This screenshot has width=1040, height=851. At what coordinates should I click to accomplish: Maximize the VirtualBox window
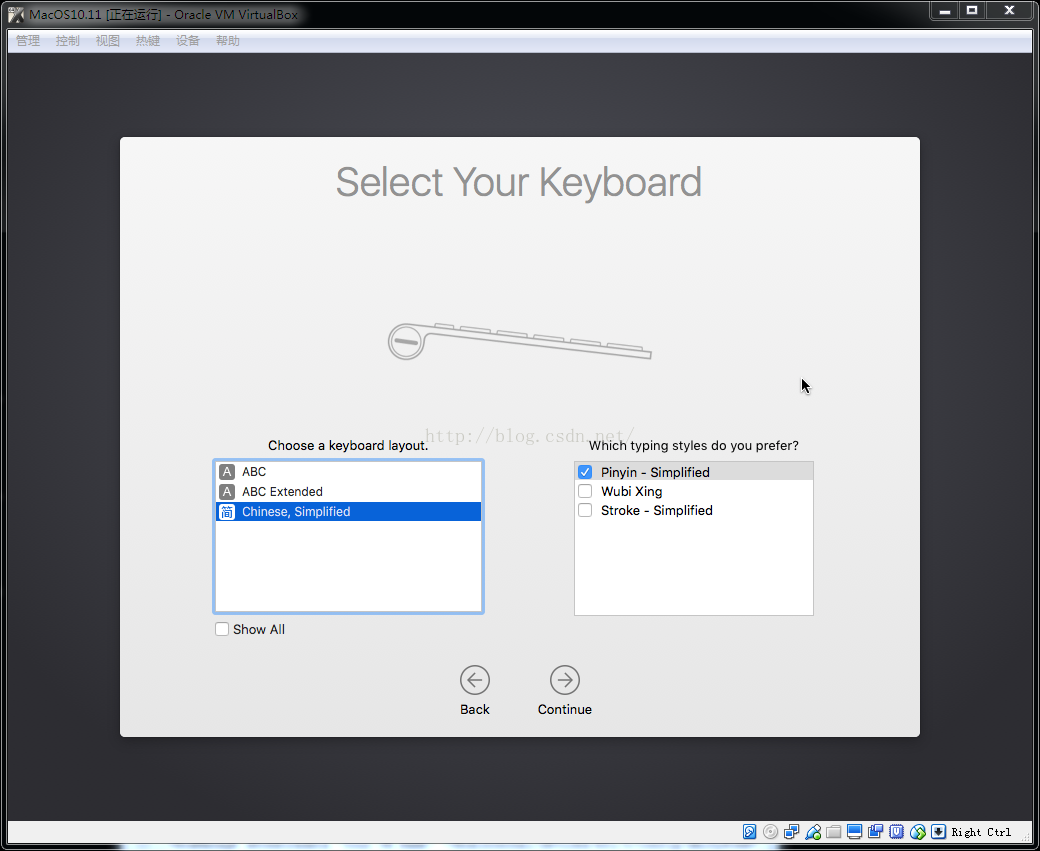click(972, 11)
